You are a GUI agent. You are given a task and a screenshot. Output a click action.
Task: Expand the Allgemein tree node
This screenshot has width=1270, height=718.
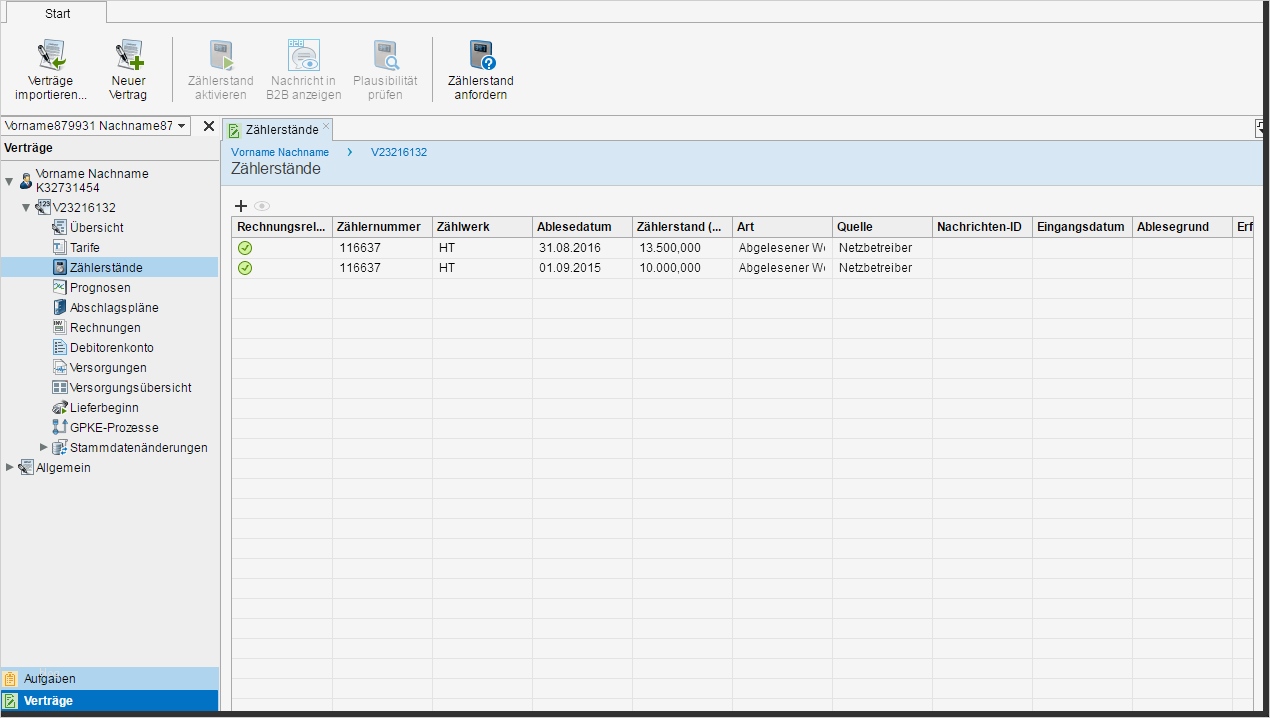tap(9, 467)
